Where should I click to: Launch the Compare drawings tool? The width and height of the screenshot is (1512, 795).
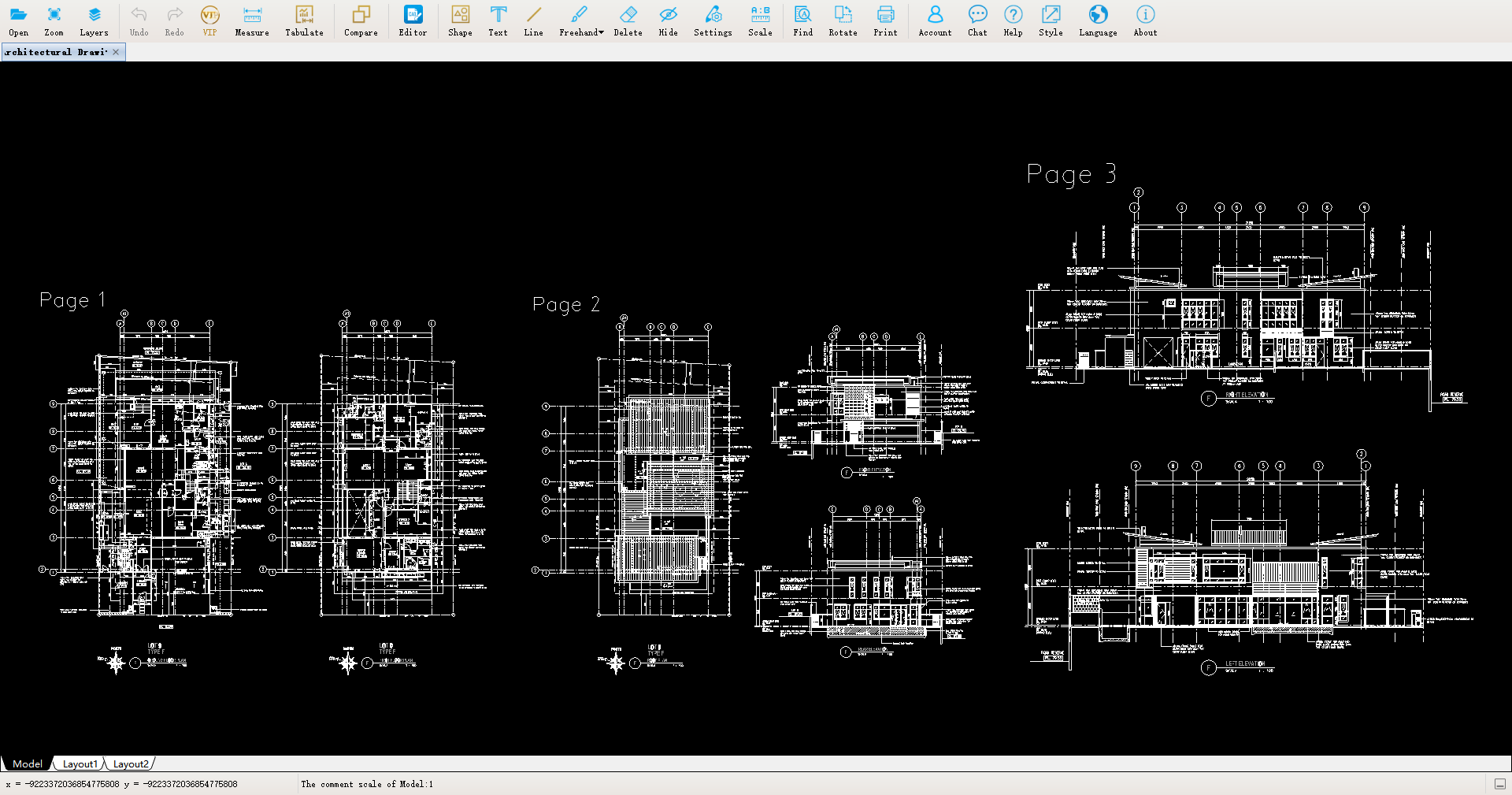pos(361,20)
